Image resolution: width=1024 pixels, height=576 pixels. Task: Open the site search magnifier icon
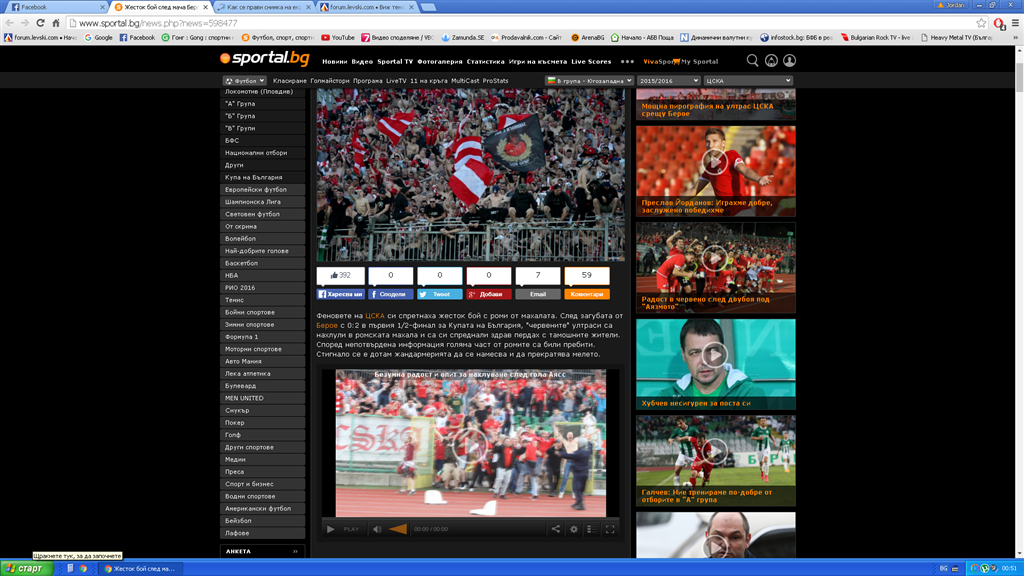point(752,61)
